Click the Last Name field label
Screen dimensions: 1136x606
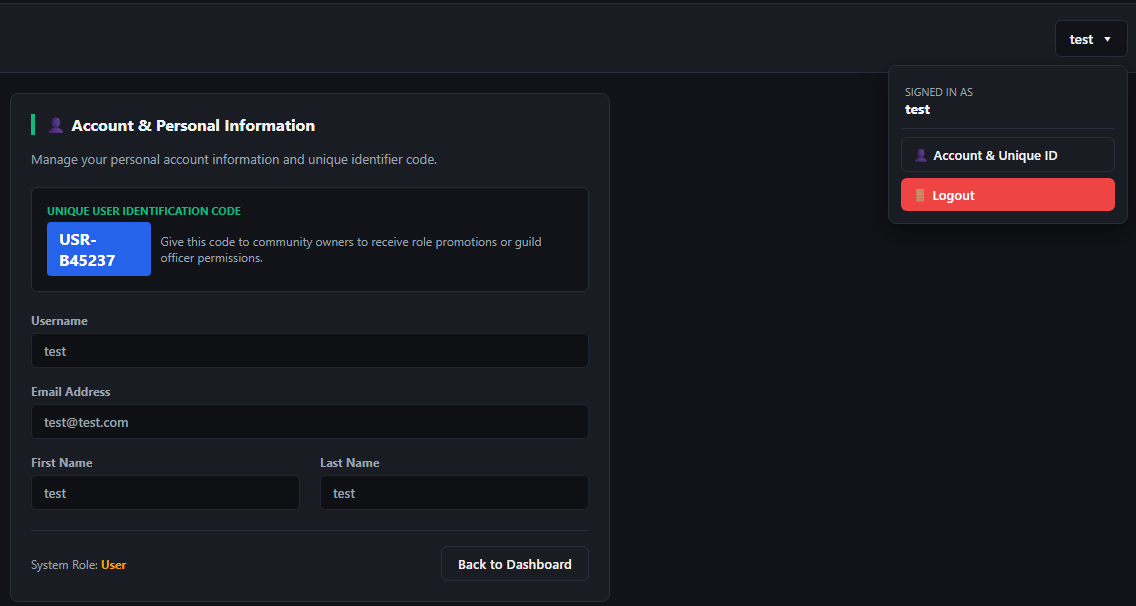pos(349,462)
